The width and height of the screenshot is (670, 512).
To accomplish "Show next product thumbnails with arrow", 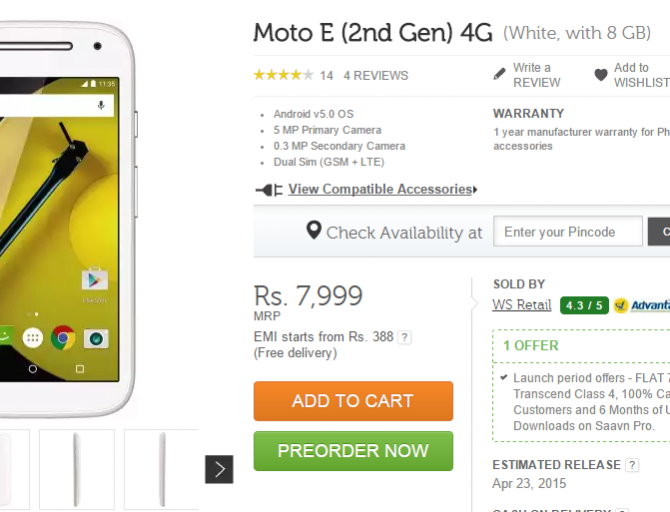I will coord(219,468).
